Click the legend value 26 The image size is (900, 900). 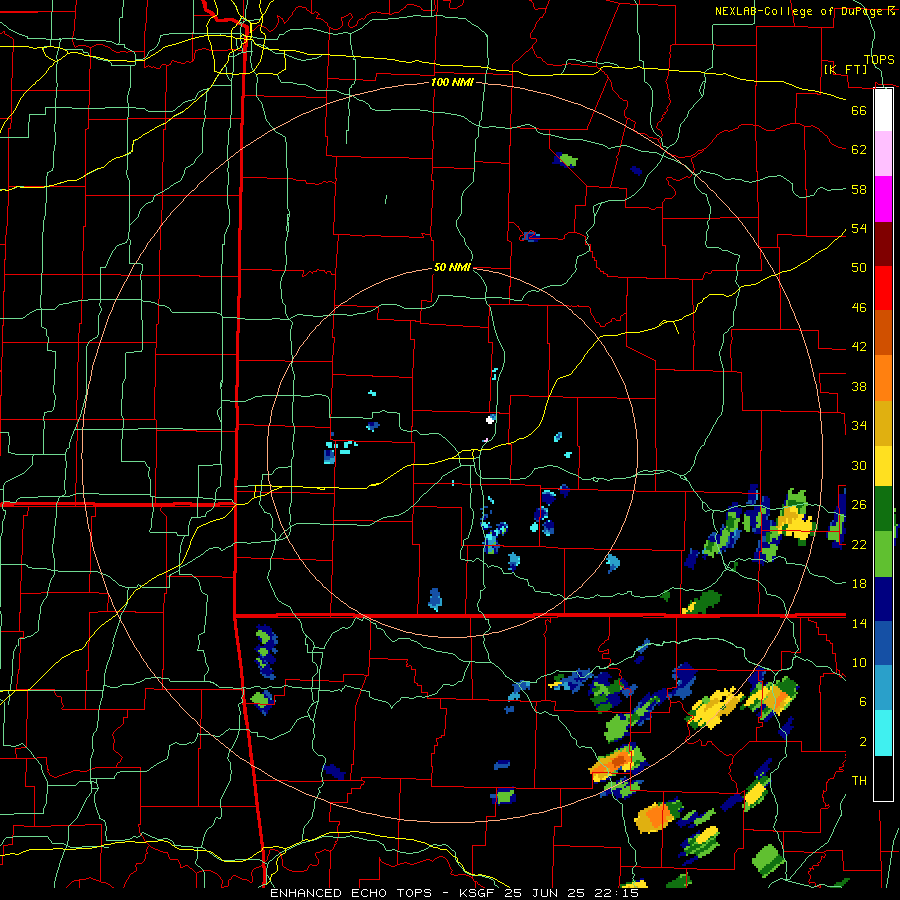pos(859,505)
